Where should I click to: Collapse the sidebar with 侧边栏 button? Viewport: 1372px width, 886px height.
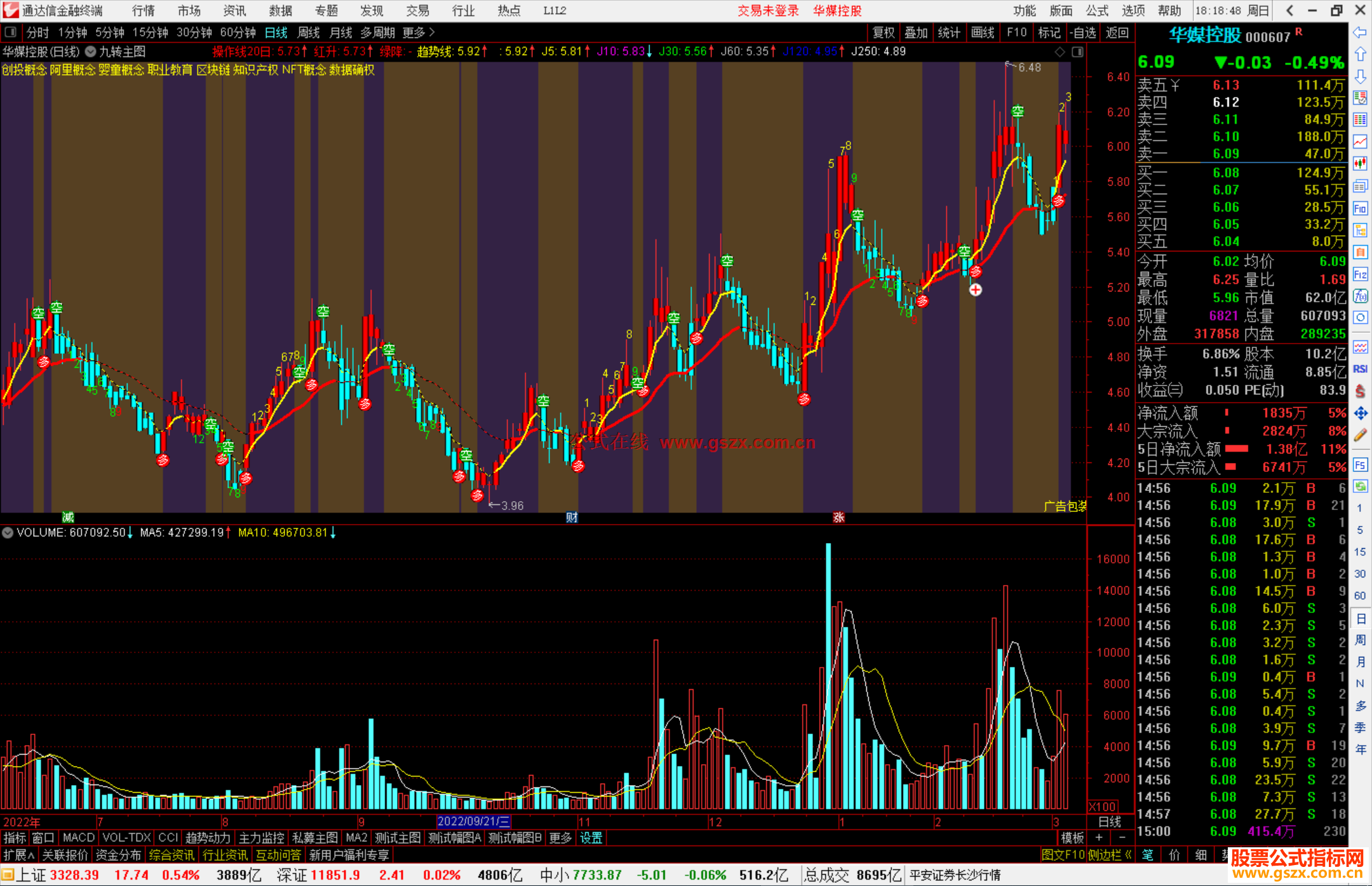1110,855
